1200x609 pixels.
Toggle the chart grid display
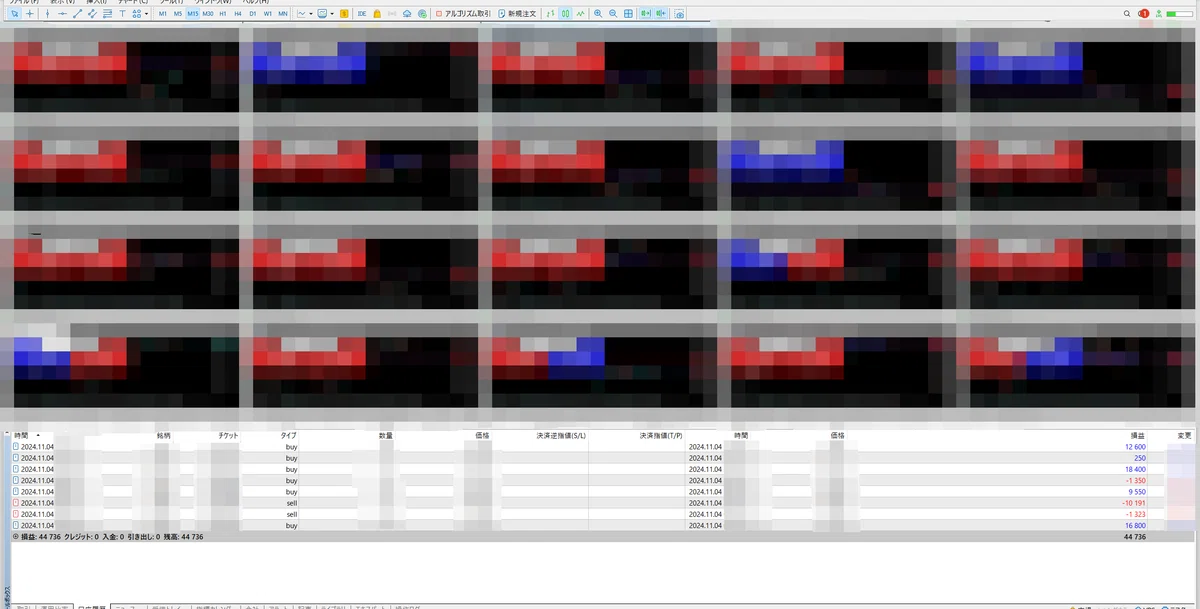[628, 14]
